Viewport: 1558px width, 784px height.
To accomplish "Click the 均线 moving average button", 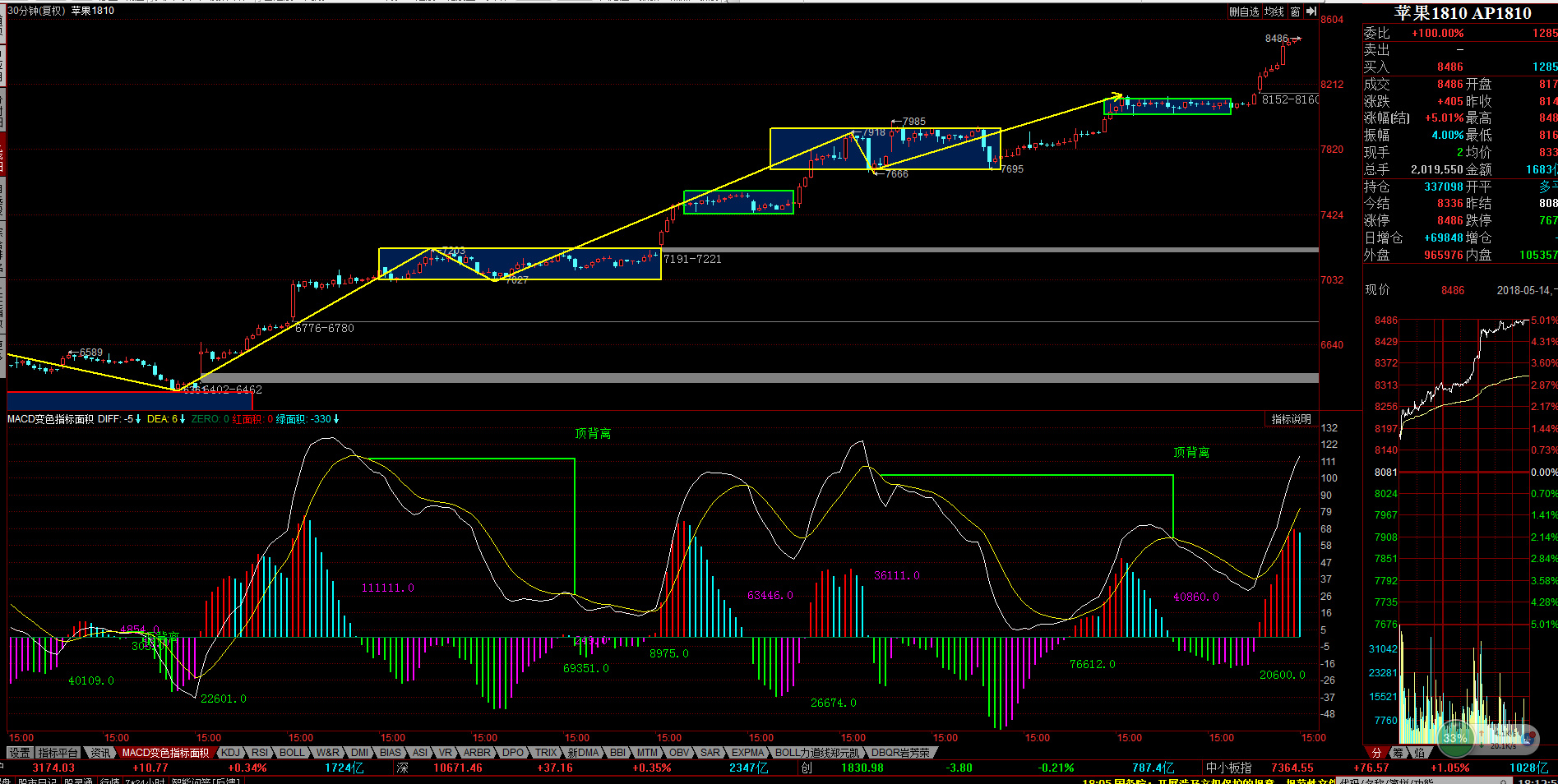I will 1274,12.
